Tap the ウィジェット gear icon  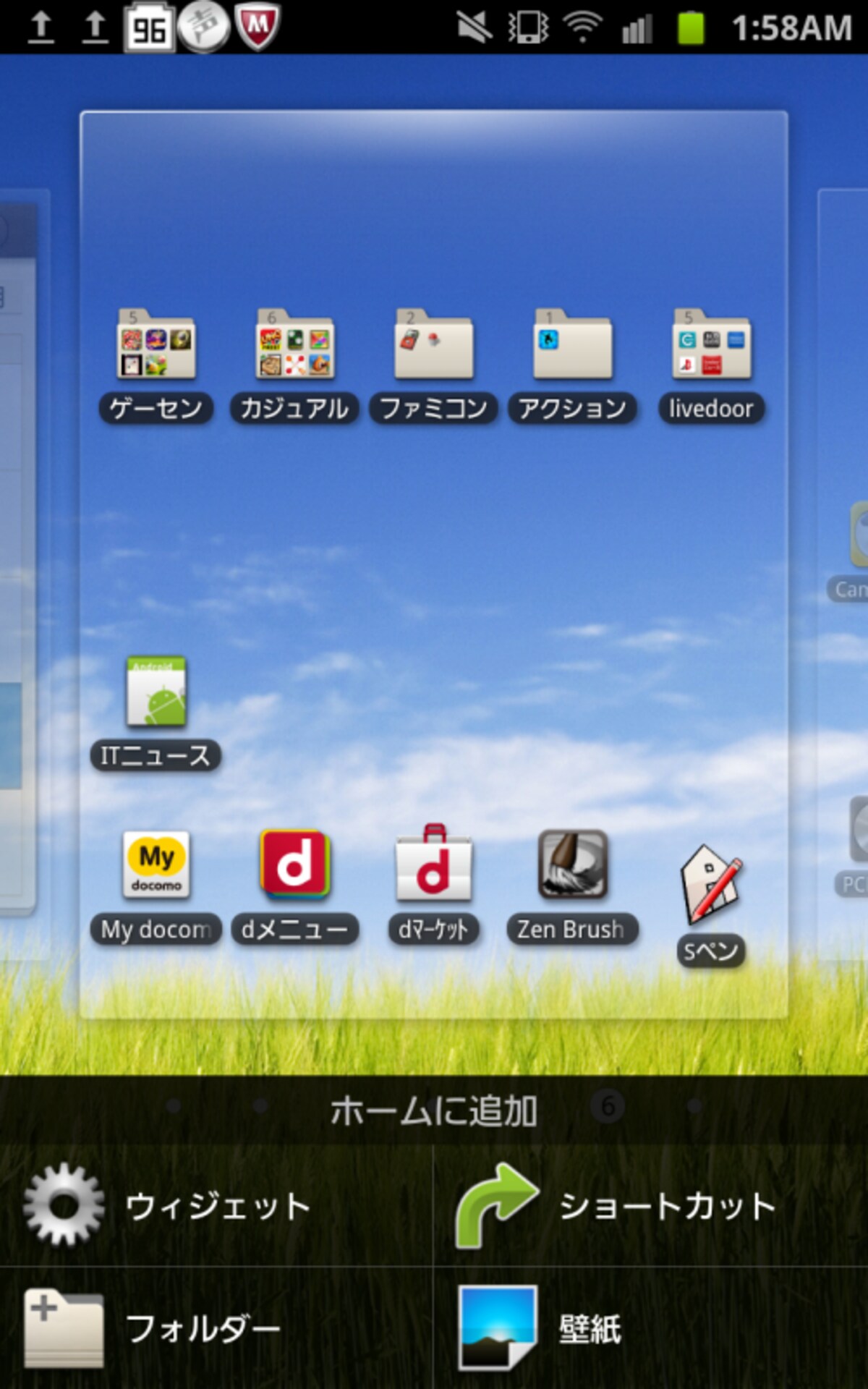click(x=64, y=1205)
